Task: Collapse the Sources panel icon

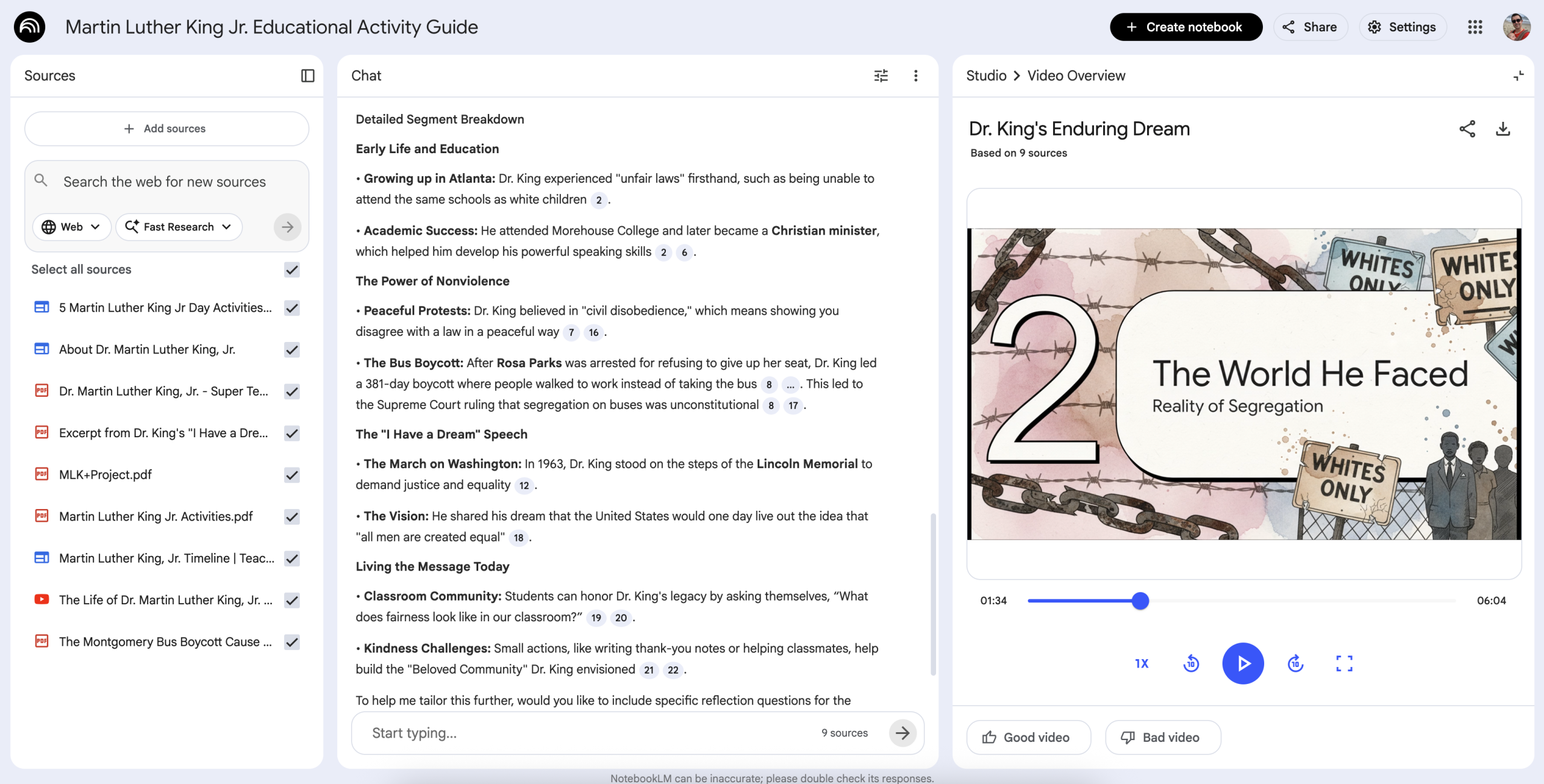Action: click(x=308, y=75)
